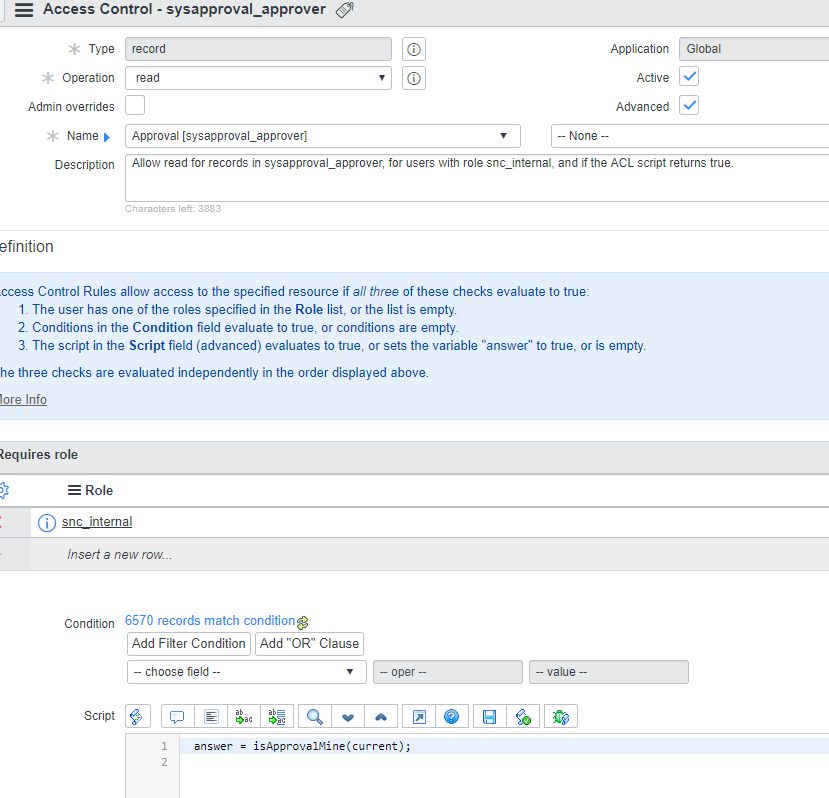Open the form context menu hamburger
Viewport: 829px width, 798px height.
(24, 10)
